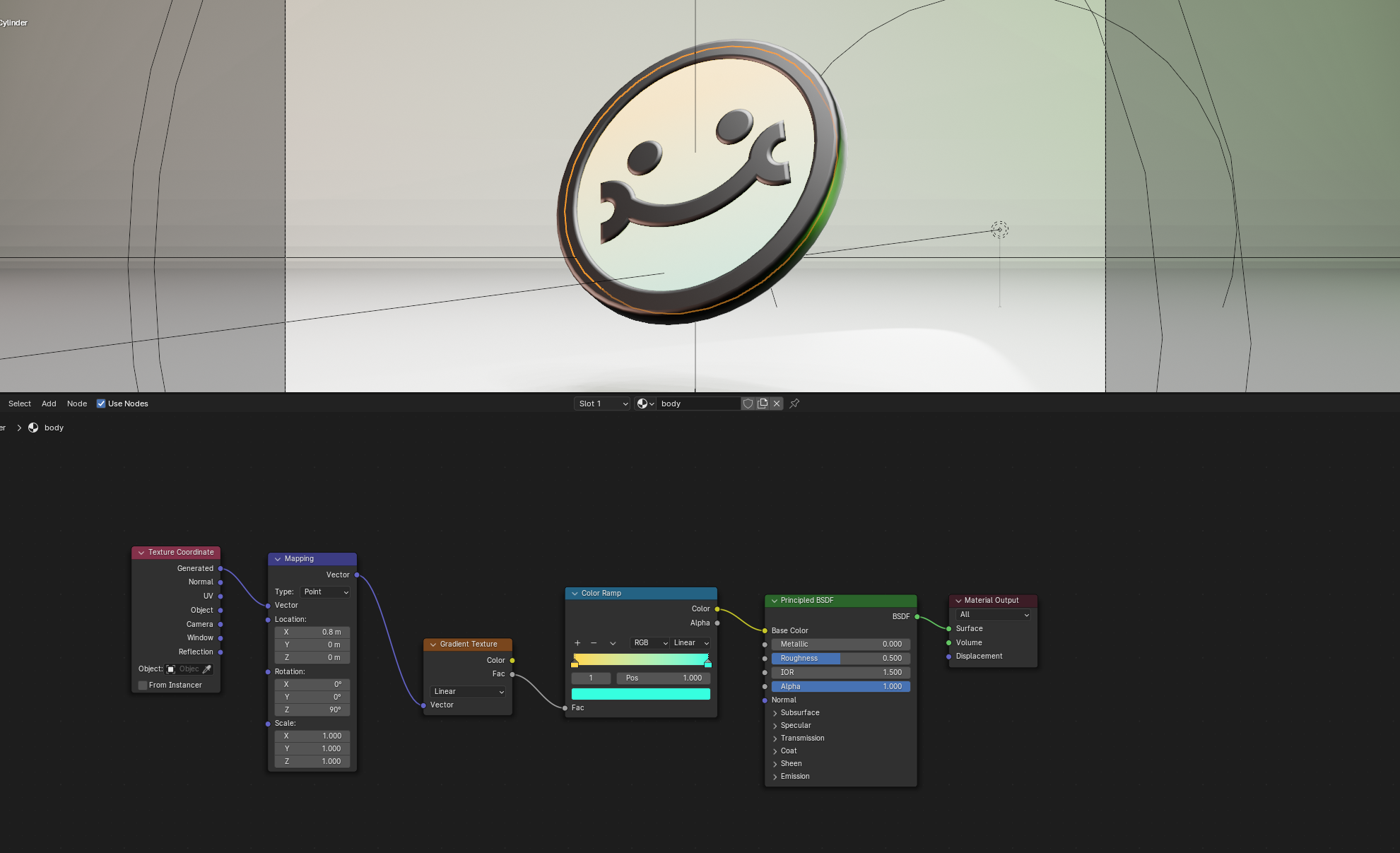Click the Roughness value field
Viewport: 1400px width, 853px height.
click(840, 659)
